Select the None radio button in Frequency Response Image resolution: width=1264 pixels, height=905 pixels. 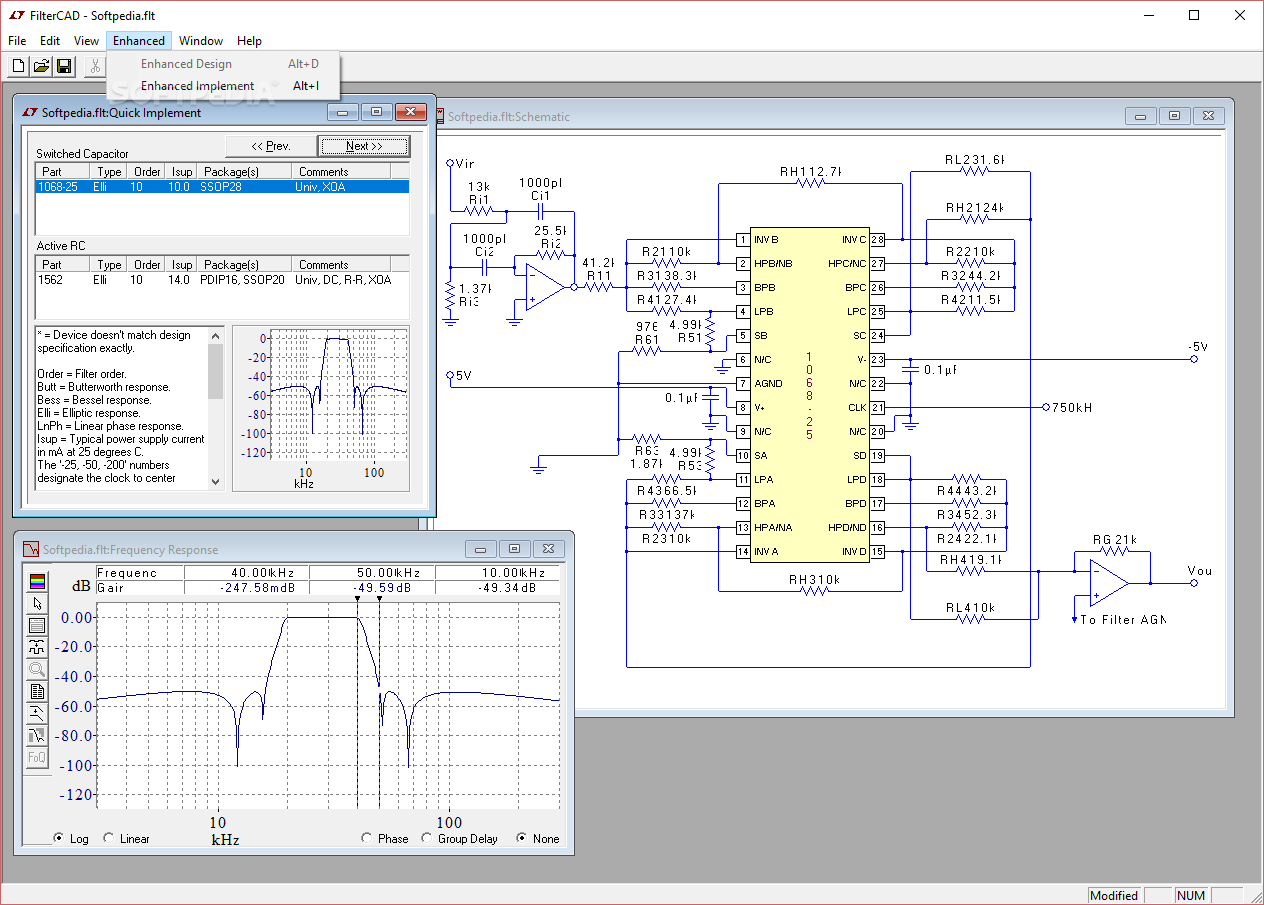(x=522, y=838)
